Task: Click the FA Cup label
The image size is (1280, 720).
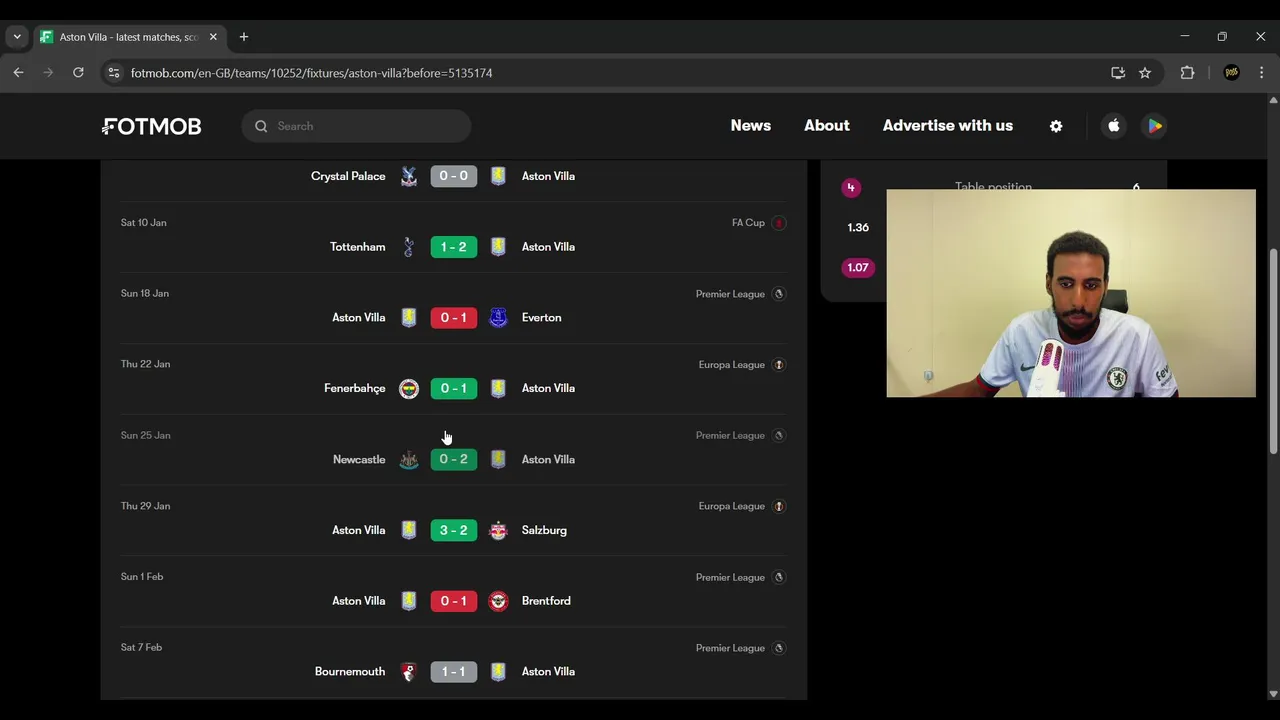Action: (748, 223)
